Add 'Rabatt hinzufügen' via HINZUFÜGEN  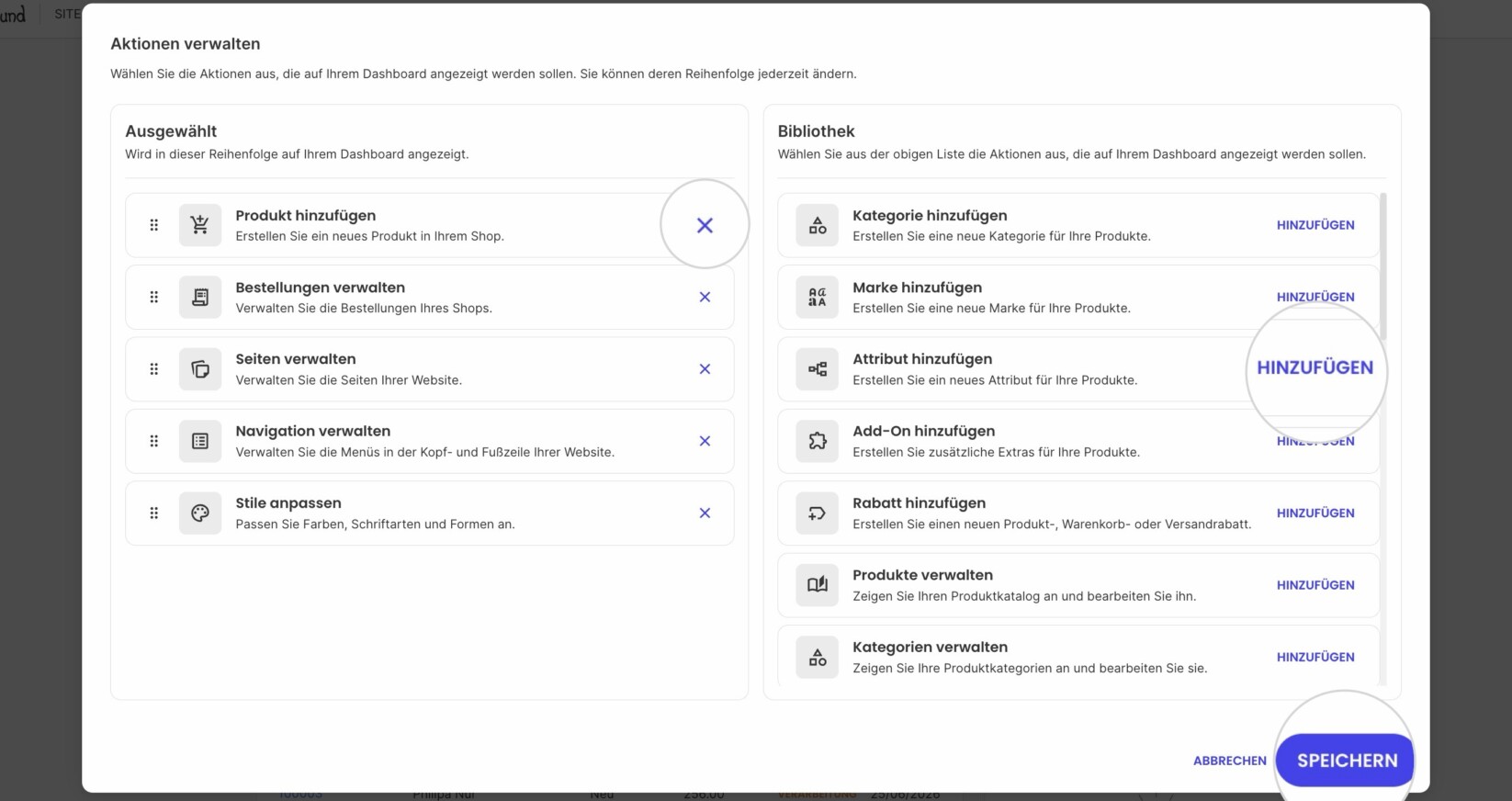tap(1315, 513)
